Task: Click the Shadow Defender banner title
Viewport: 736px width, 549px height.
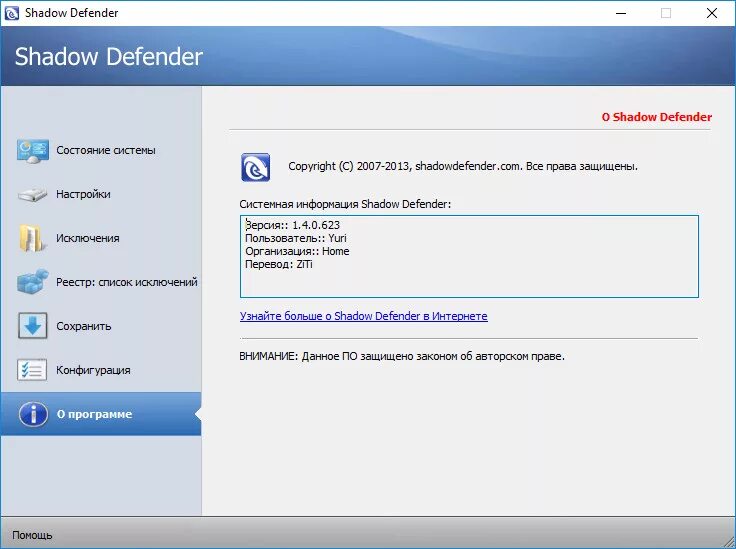Action: coord(108,57)
